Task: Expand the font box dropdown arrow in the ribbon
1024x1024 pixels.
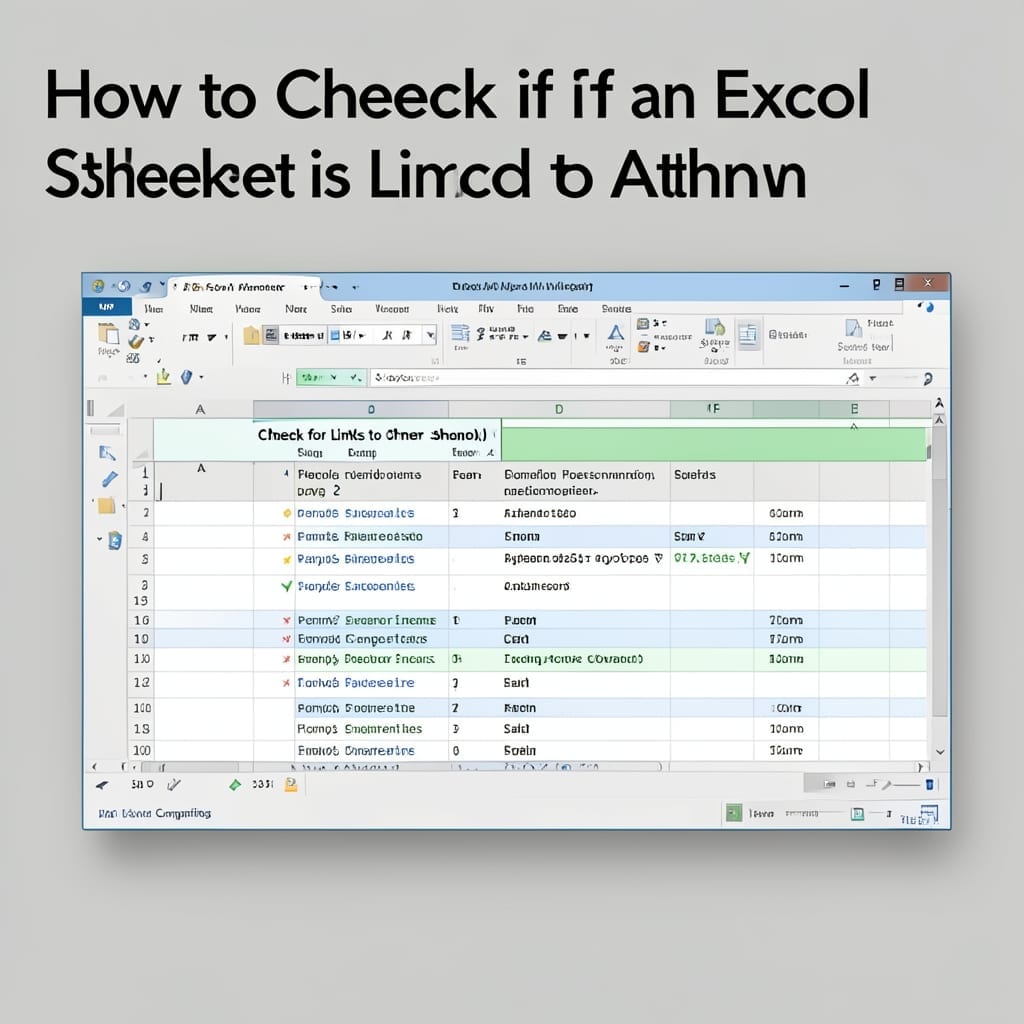Action: (x=430, y=336)
